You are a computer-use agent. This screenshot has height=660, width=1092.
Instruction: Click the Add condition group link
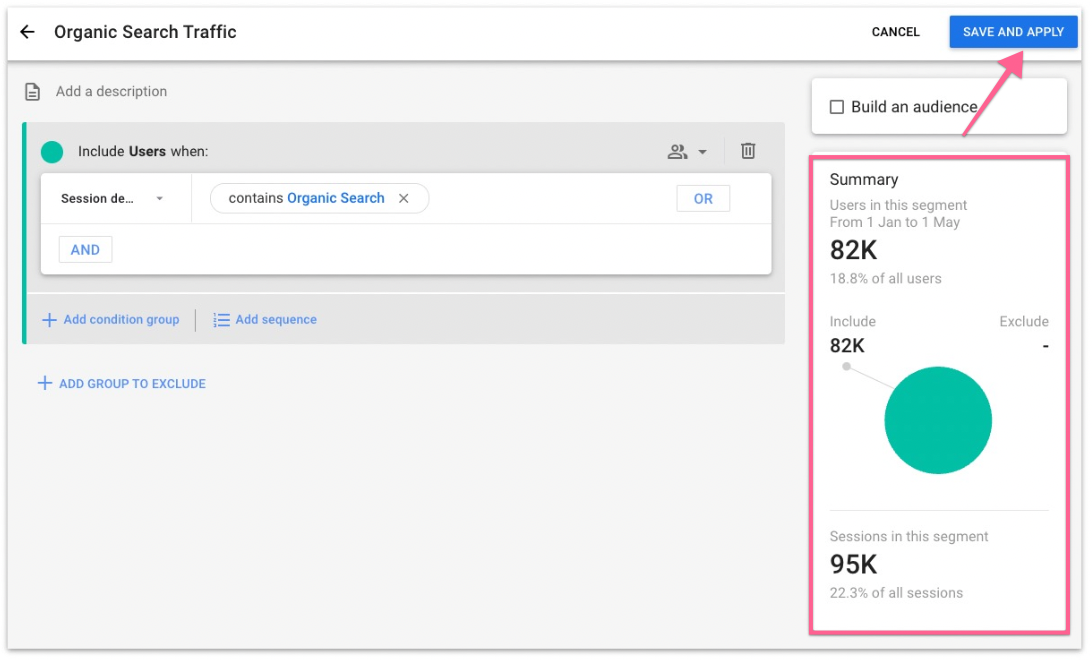(x=121, y=320)
